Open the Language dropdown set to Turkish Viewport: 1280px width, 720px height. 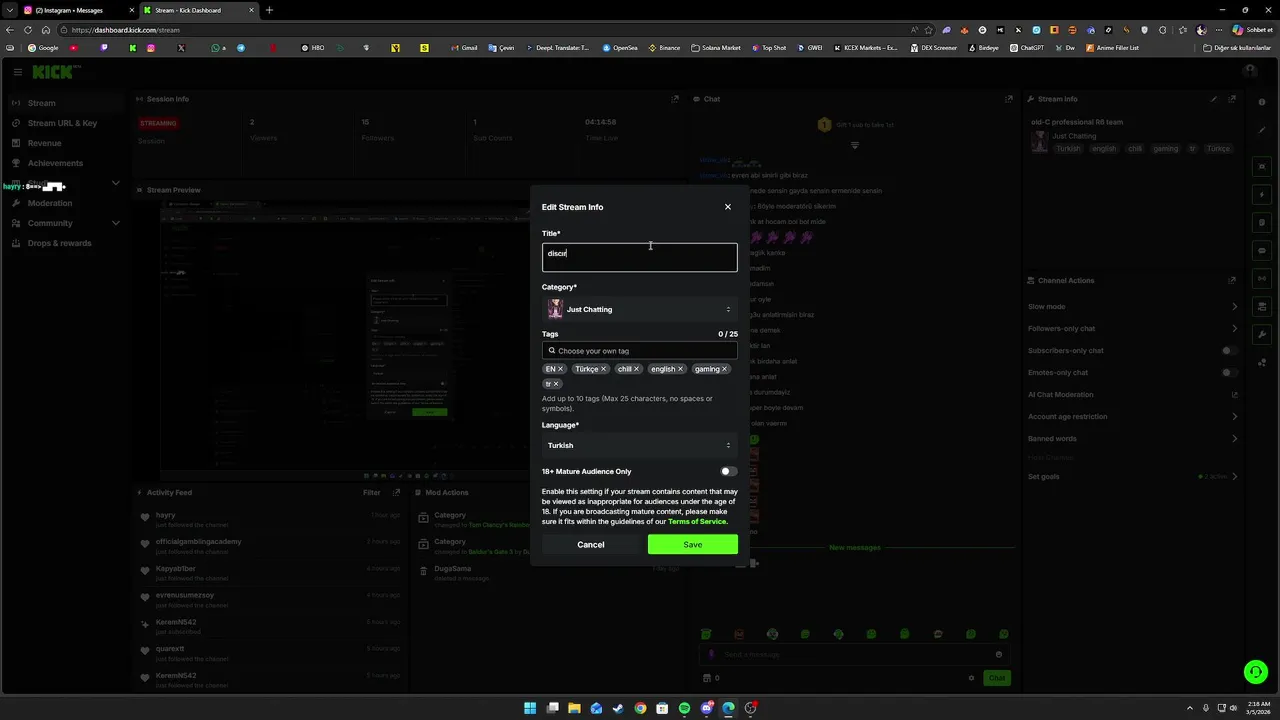[x=639, y=445]
